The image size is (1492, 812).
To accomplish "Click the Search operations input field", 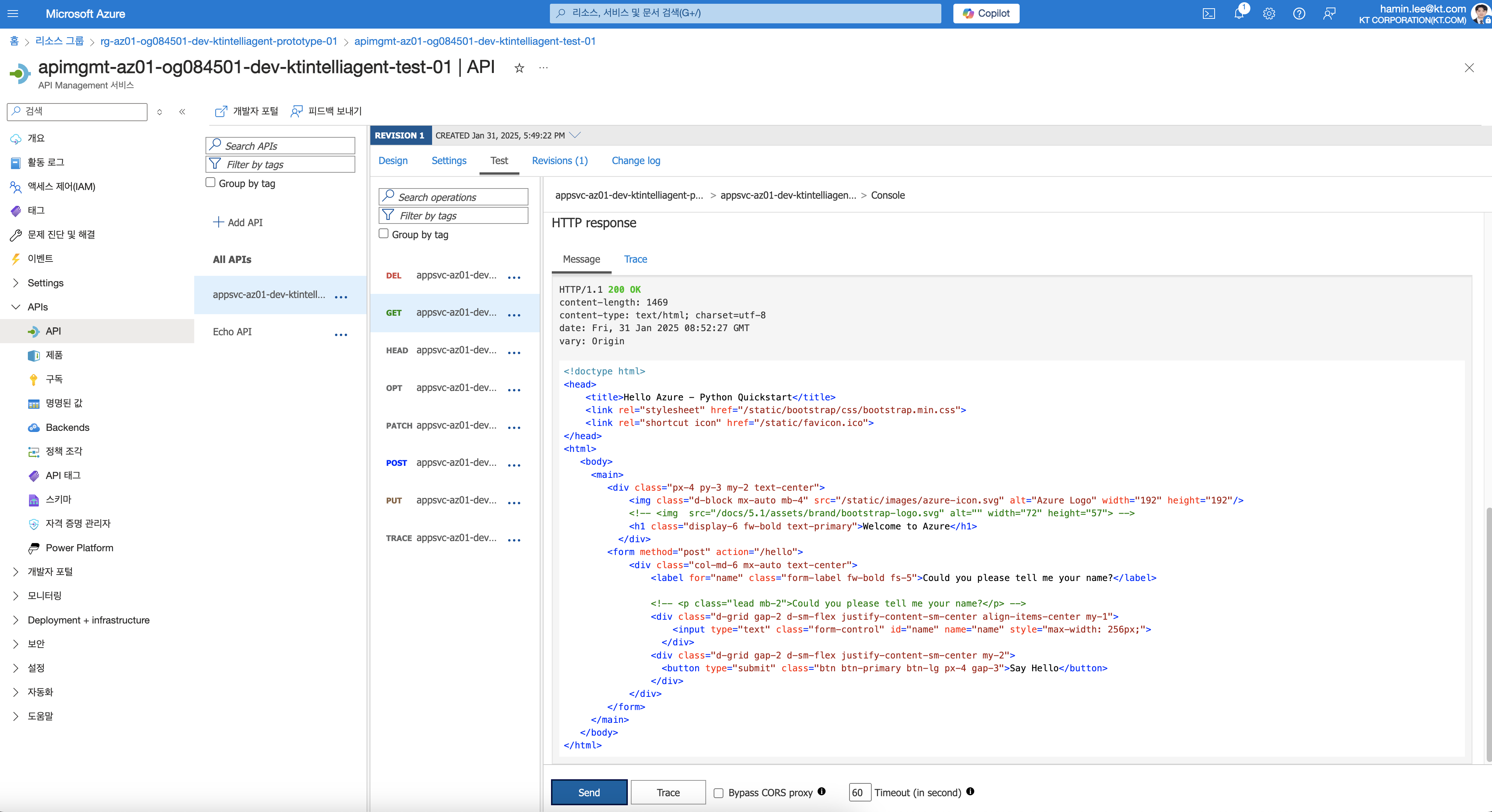I will (x=454, y=197).
